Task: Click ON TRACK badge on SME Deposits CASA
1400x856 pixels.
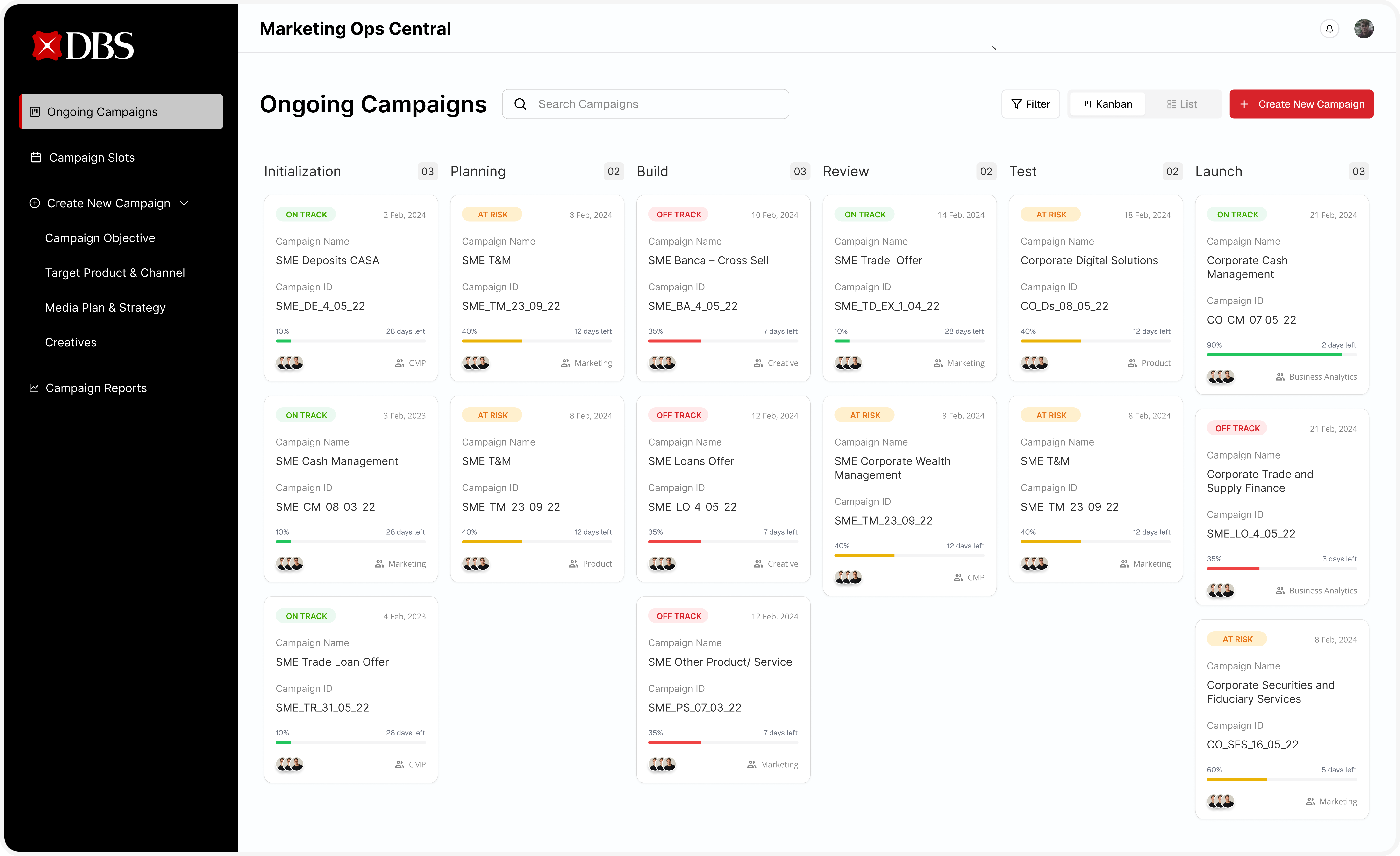Action: [x=306, y=214]
